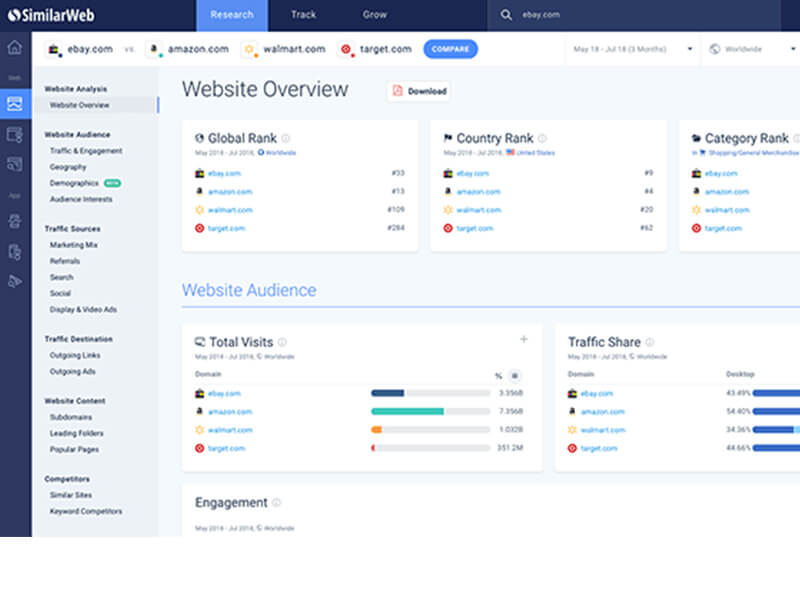The height and width of the screenshot is (600, 800).
Task: Click the Download button
Action: click(419, 91)
